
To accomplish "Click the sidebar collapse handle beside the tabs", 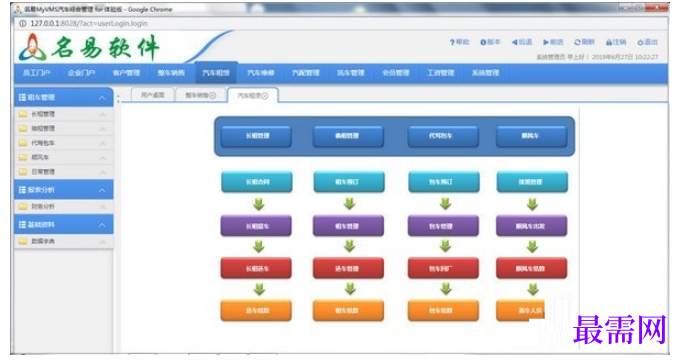I will (118, 99).
